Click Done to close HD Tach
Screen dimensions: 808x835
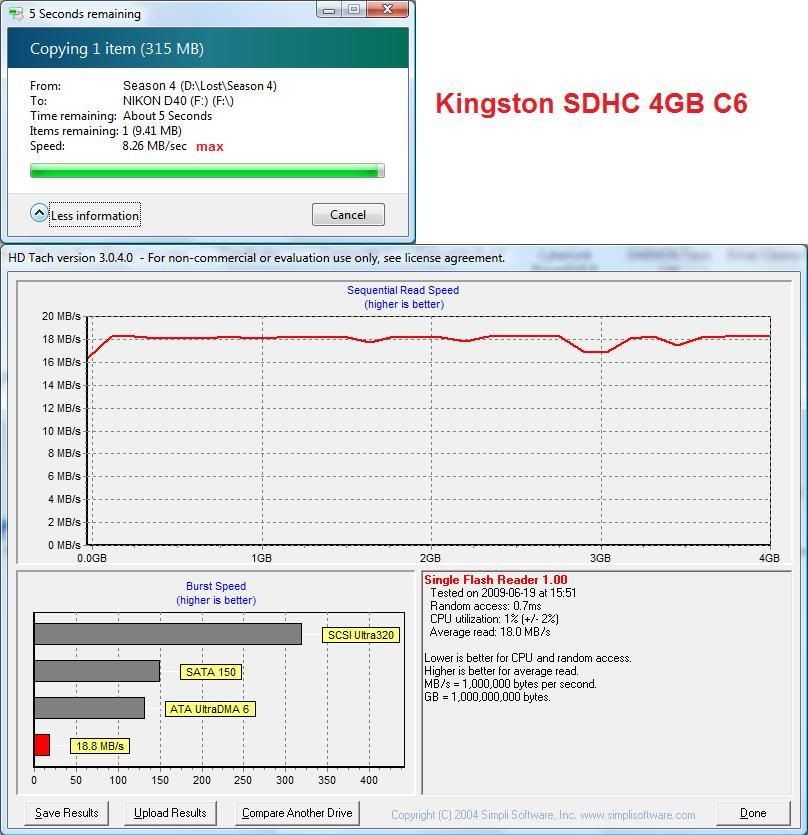tap(753, 812)
